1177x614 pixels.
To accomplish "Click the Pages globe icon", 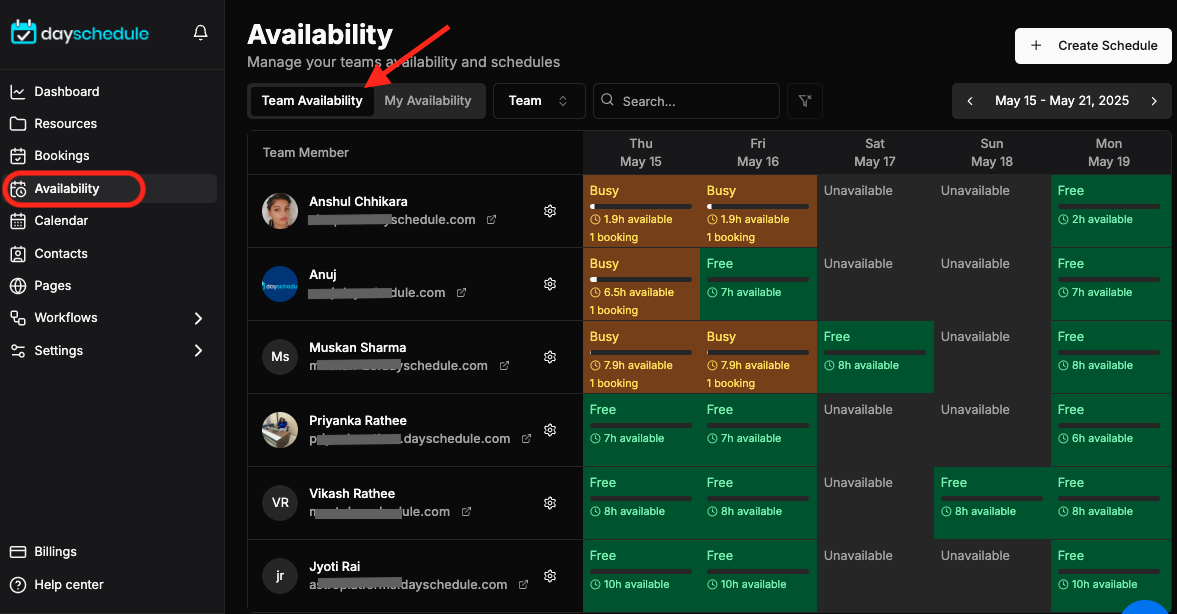I will pos(18,286).
